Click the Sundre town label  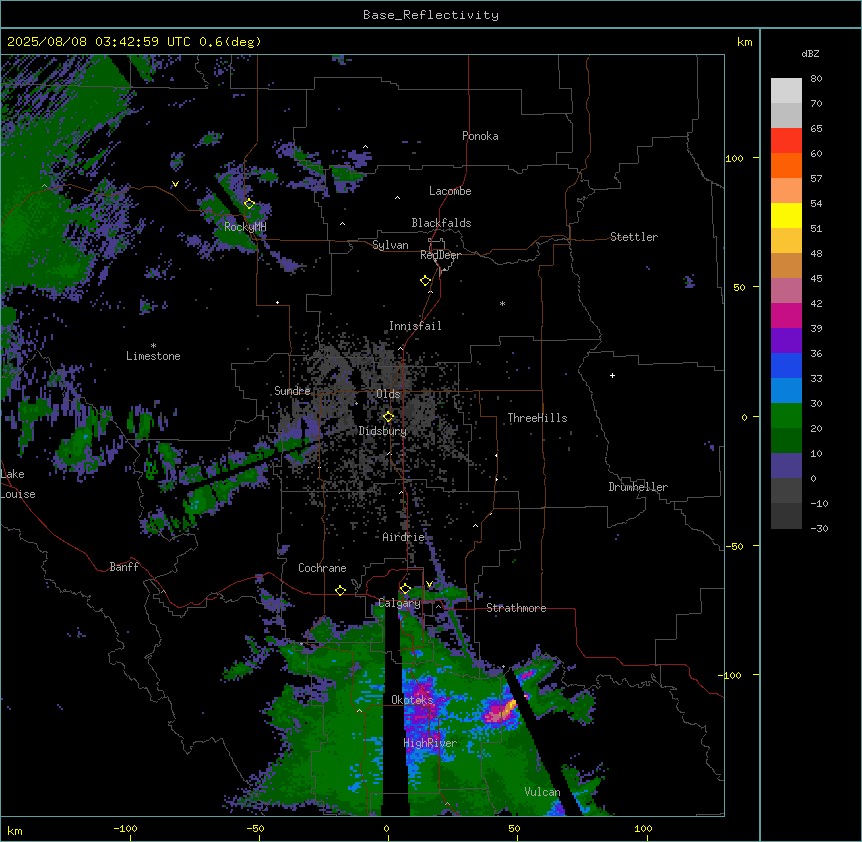point(292,391)
